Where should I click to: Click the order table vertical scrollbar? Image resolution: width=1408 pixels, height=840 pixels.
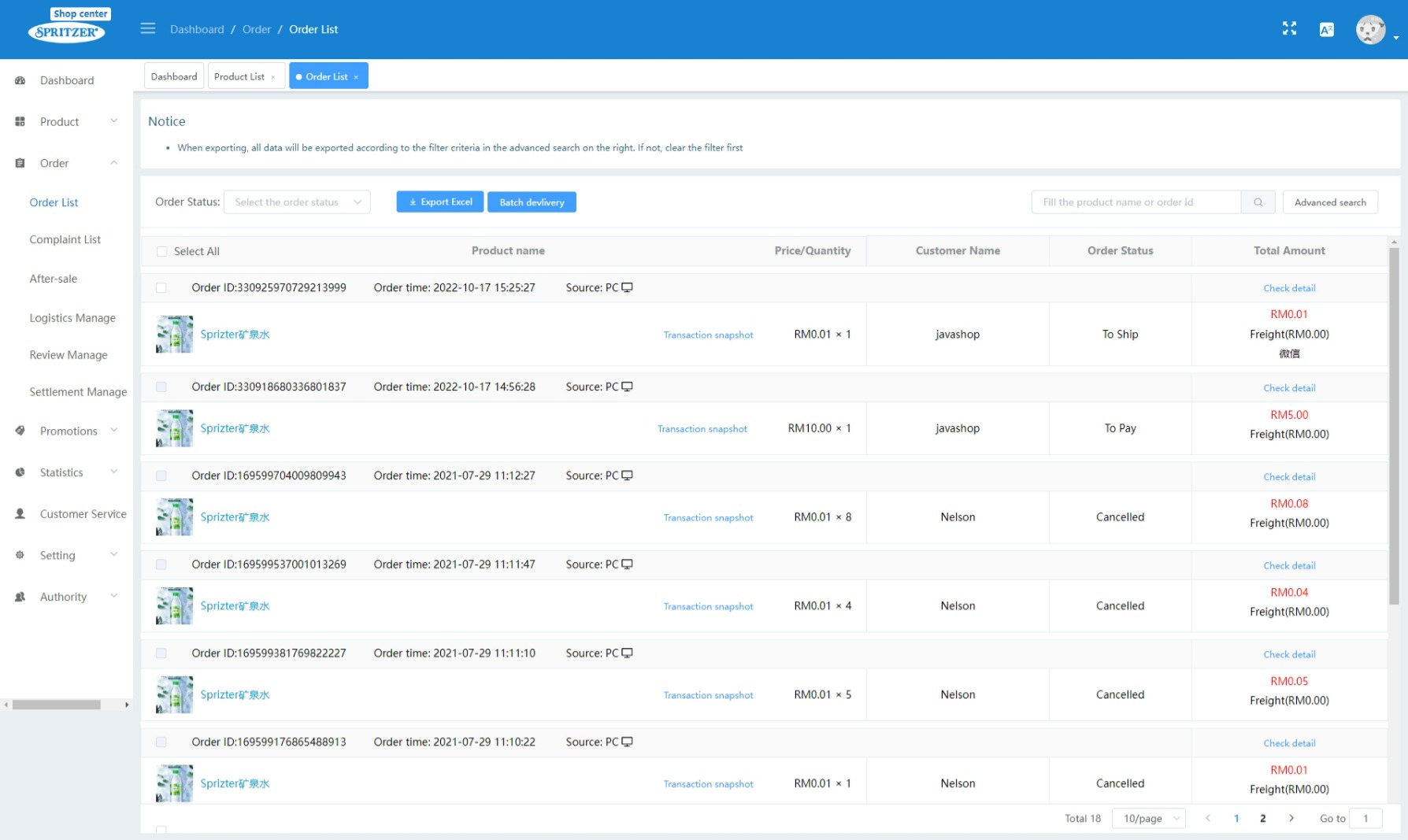[x=1394, y=425]
